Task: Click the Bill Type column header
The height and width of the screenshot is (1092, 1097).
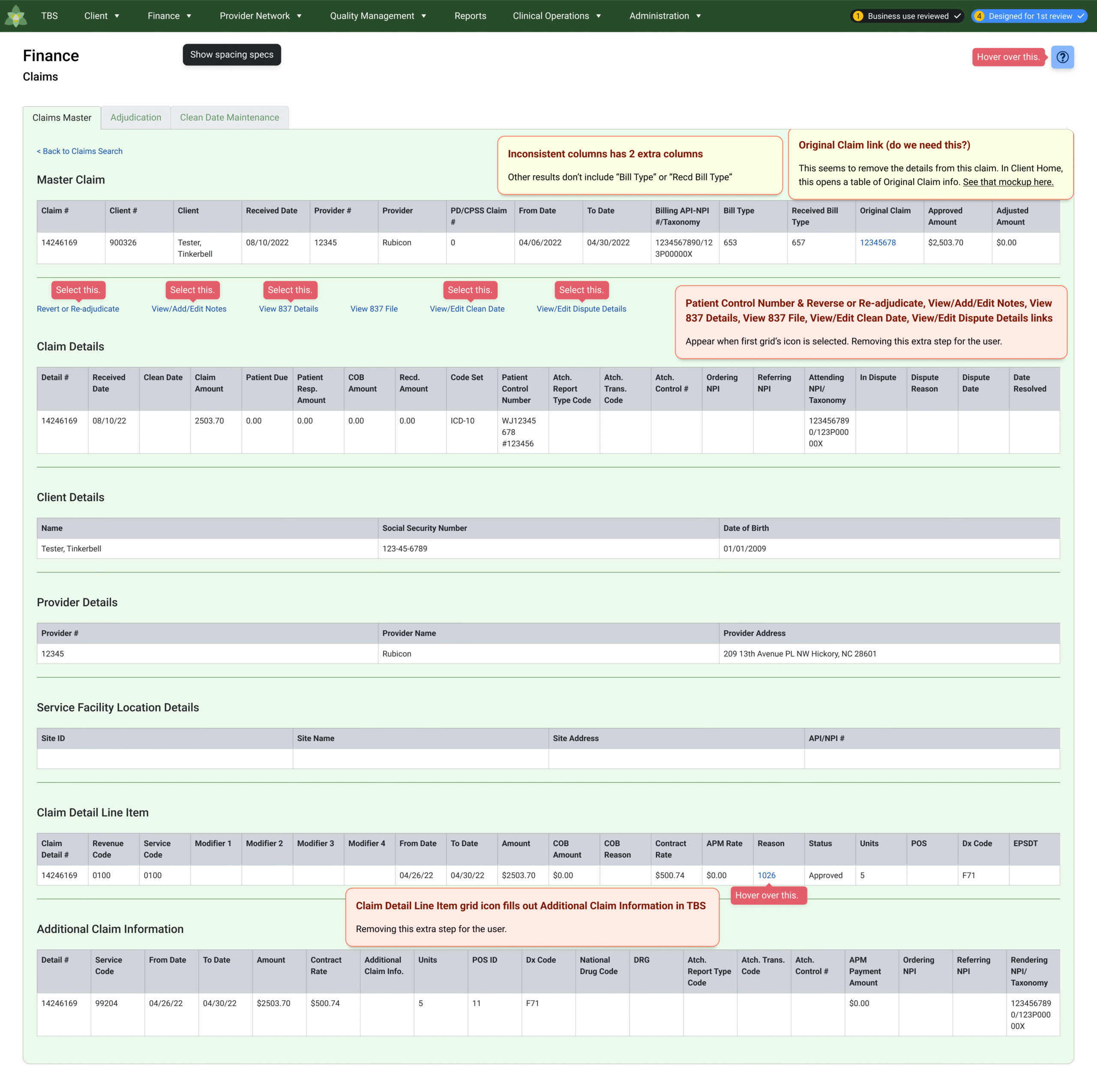Action: (753, 216)
